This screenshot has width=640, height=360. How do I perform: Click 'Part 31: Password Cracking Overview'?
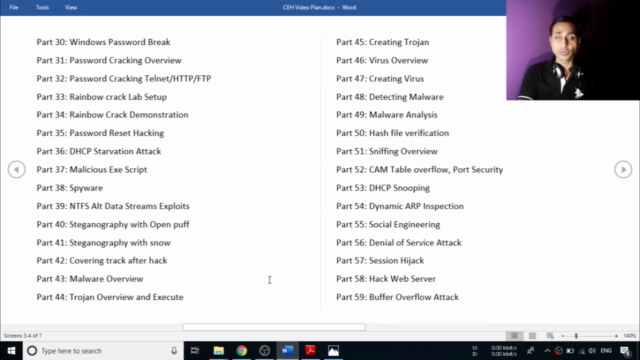click(109, 60)
